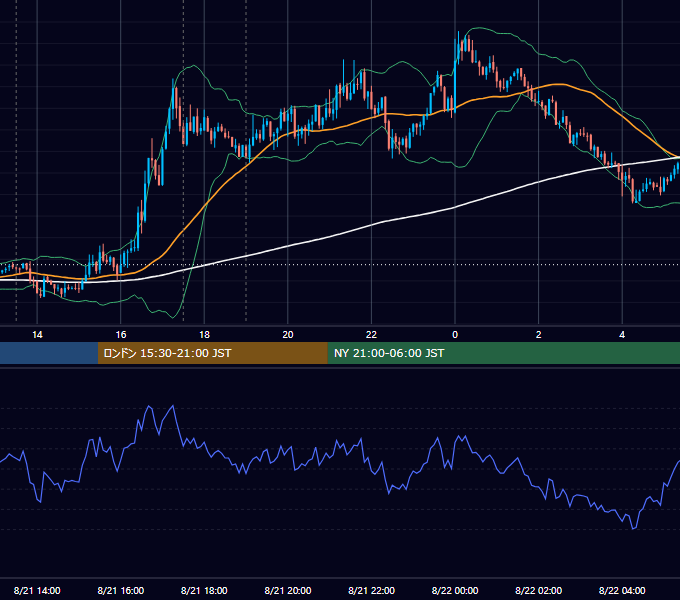Click the 8/22 00:00 time label
Screen dimensions: 680x600
click(x=455, y=590)
